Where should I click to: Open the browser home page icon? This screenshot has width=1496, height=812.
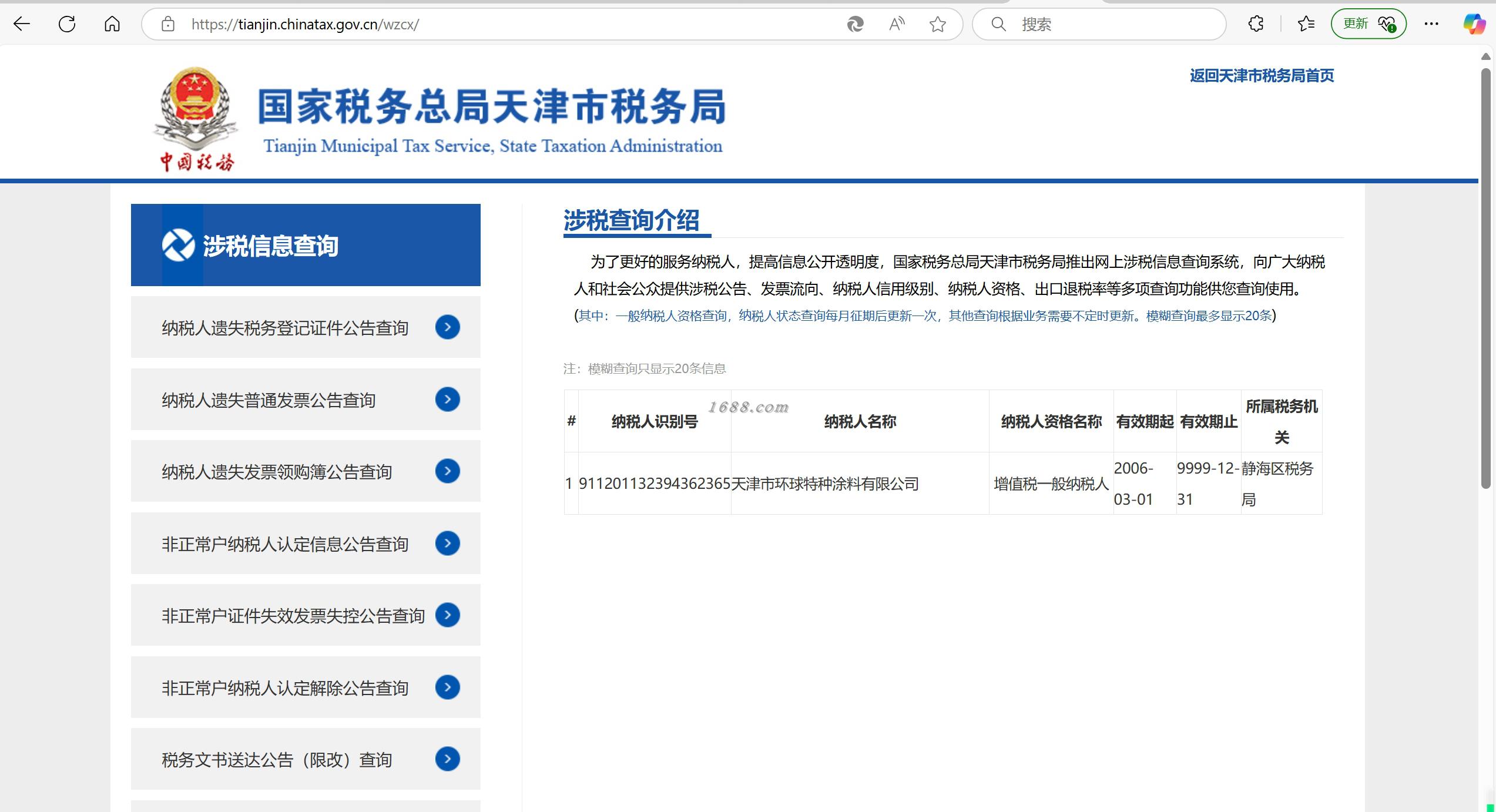point(112,24)
